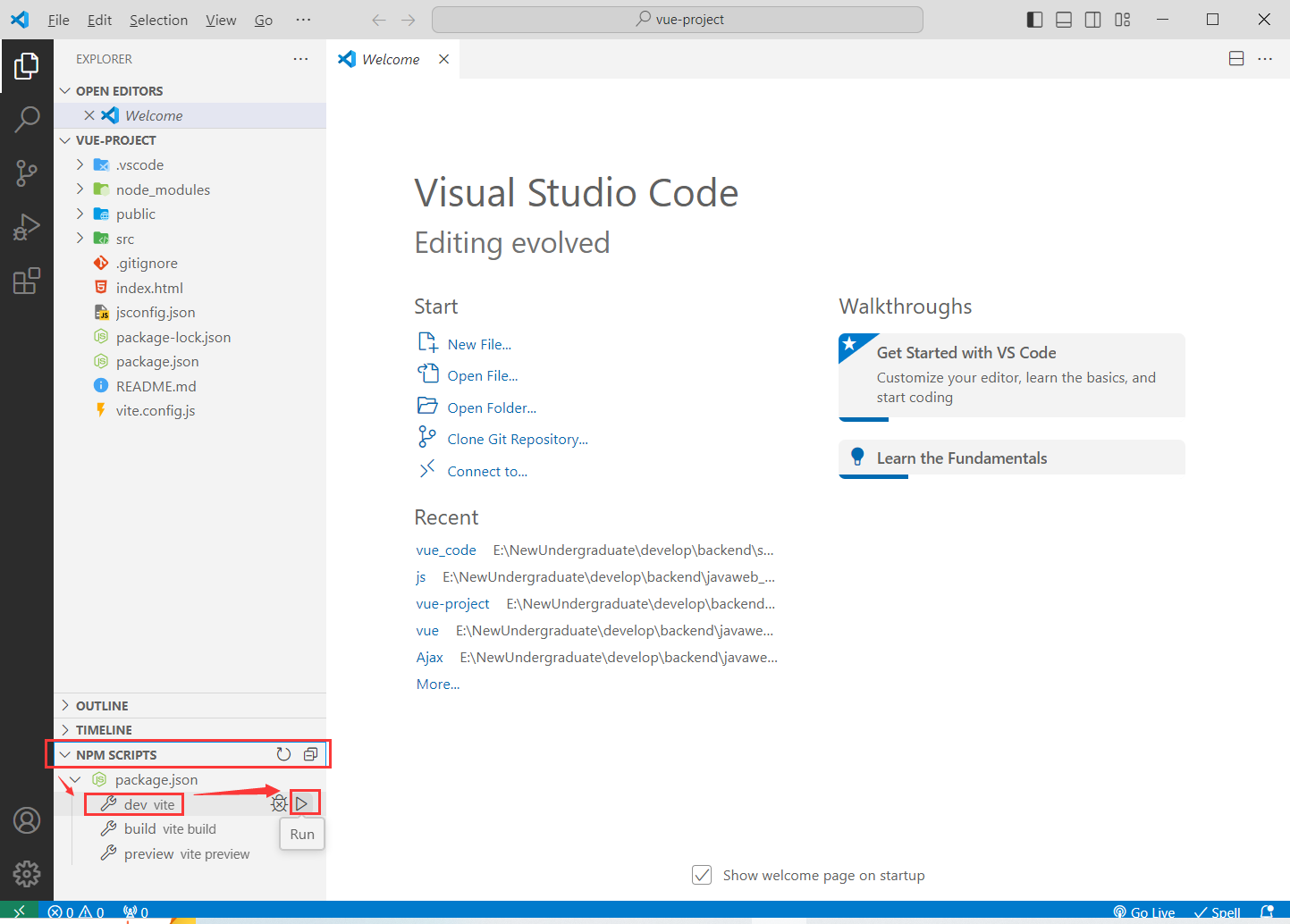Click Clone Git Repository... link
Screen dimensions: 1290x924
518,439
